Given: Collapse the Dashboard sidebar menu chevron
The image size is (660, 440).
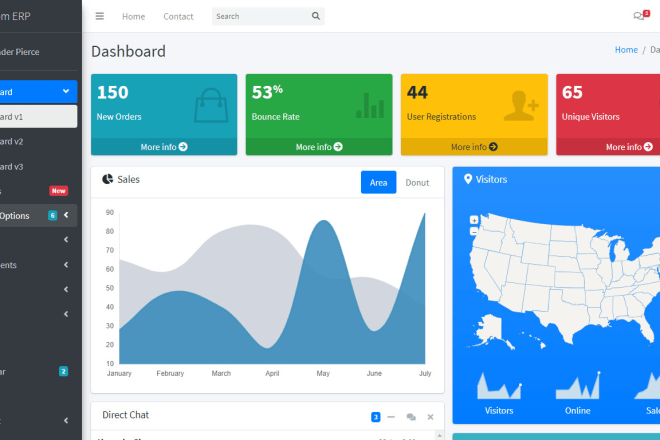Looking at the screenshot, I should coord(66,91).
